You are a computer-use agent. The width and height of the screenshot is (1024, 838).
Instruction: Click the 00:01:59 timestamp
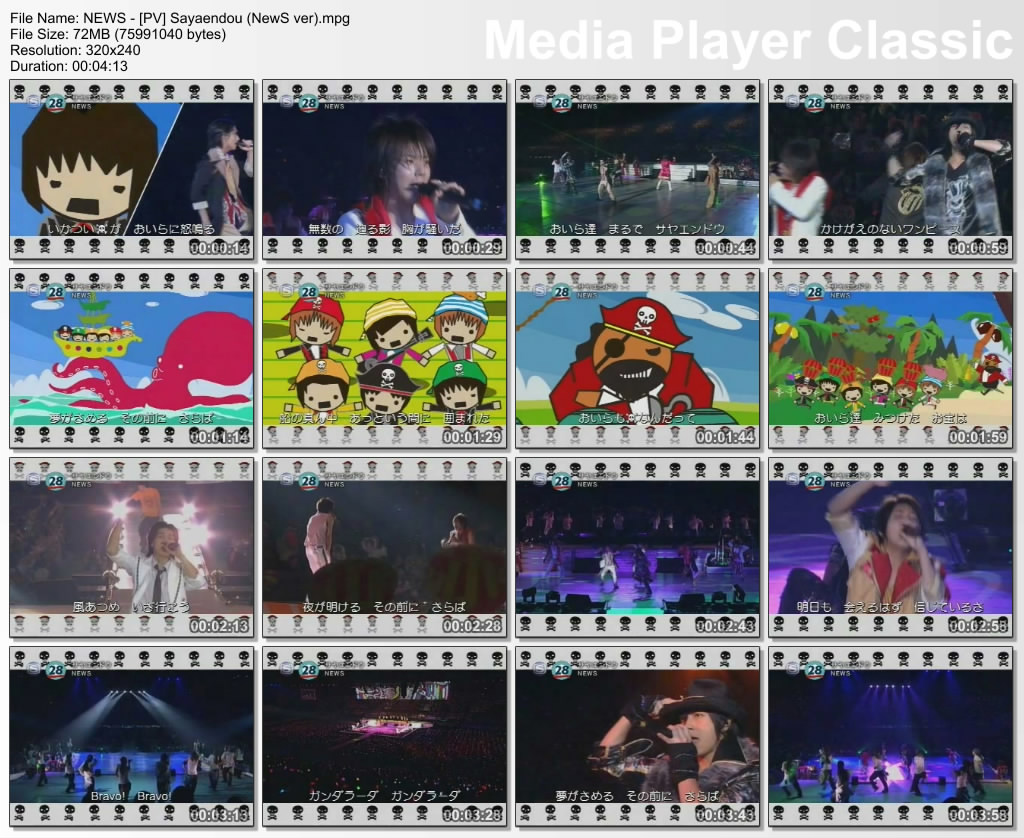tap(978, 436)
